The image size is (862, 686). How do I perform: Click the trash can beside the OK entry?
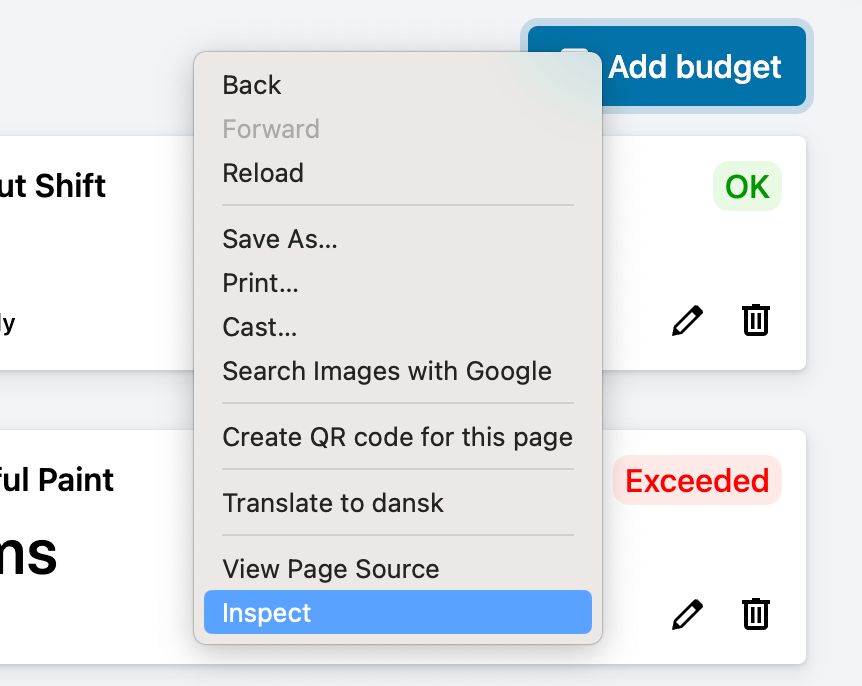click(x=756, y=320)
